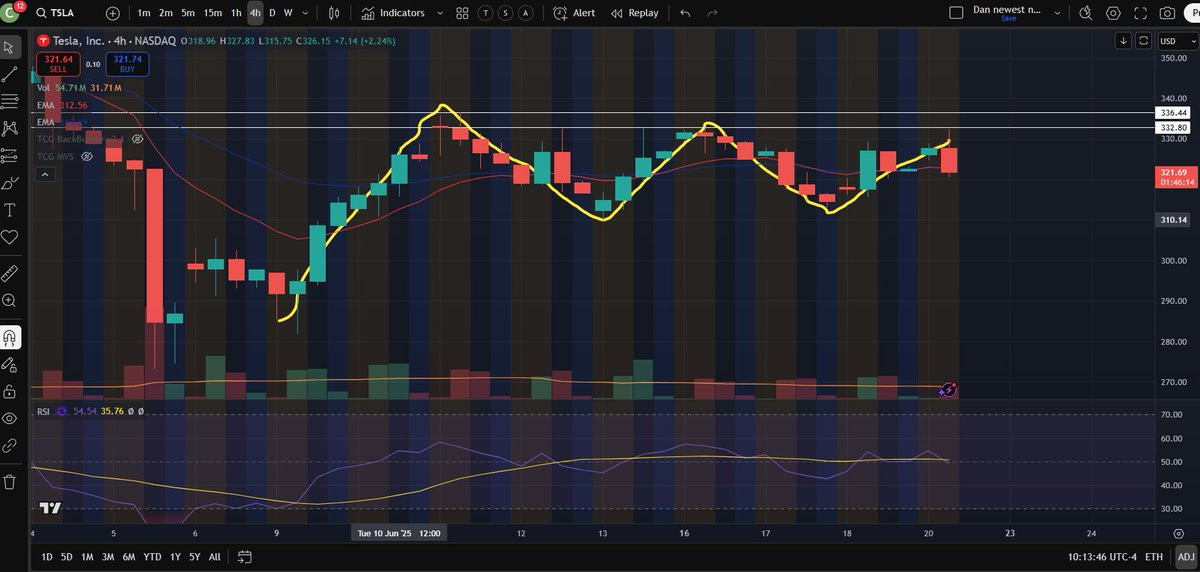1200x572 pixels.
Task: Switch to the D daily timeframe
Action: pos(272,13)
